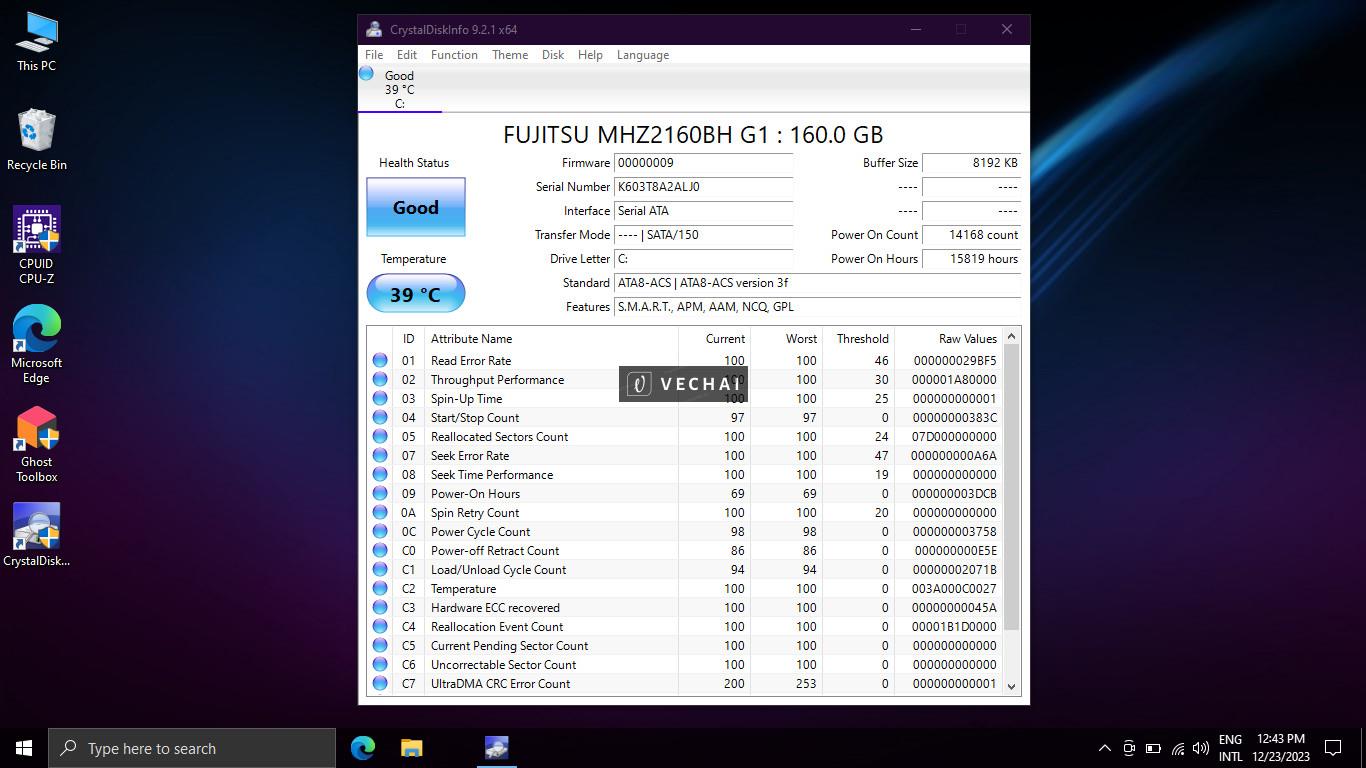
Task: Click the attribute list scroll-up arrow
Action: [x=1011, y=337]
